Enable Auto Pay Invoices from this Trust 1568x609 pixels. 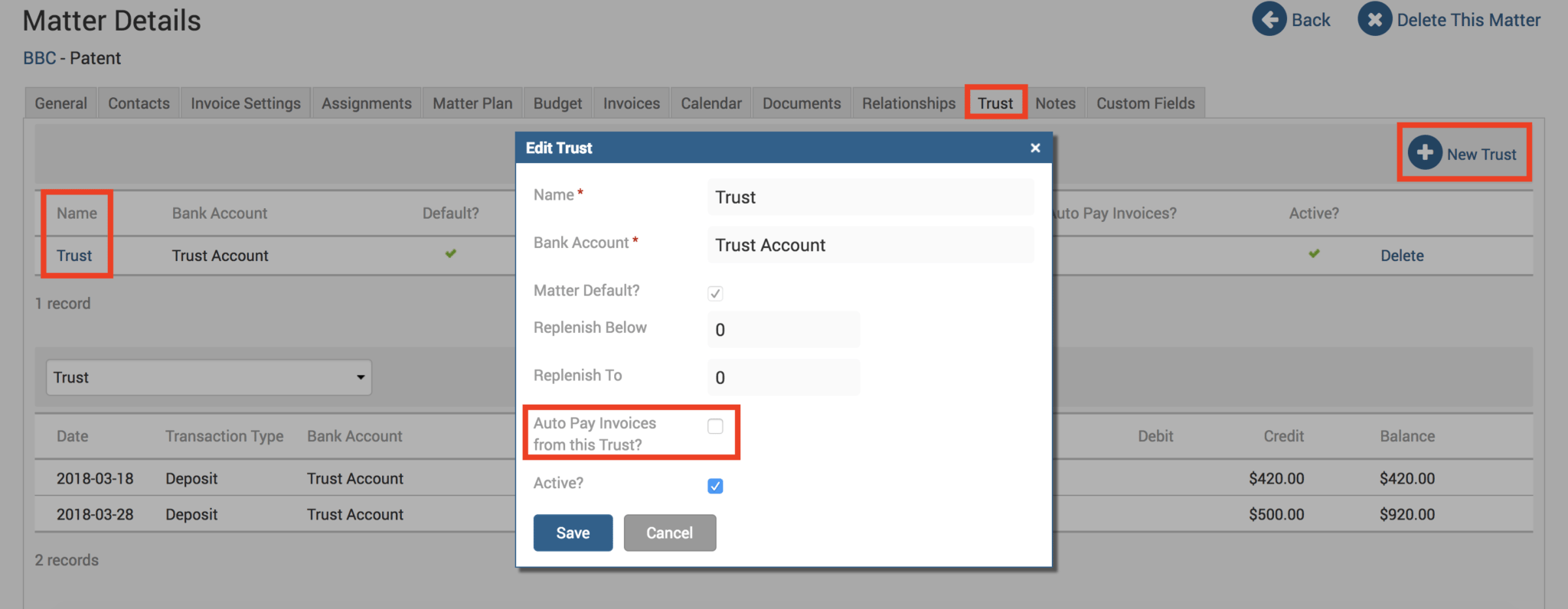tap(715, 426)
